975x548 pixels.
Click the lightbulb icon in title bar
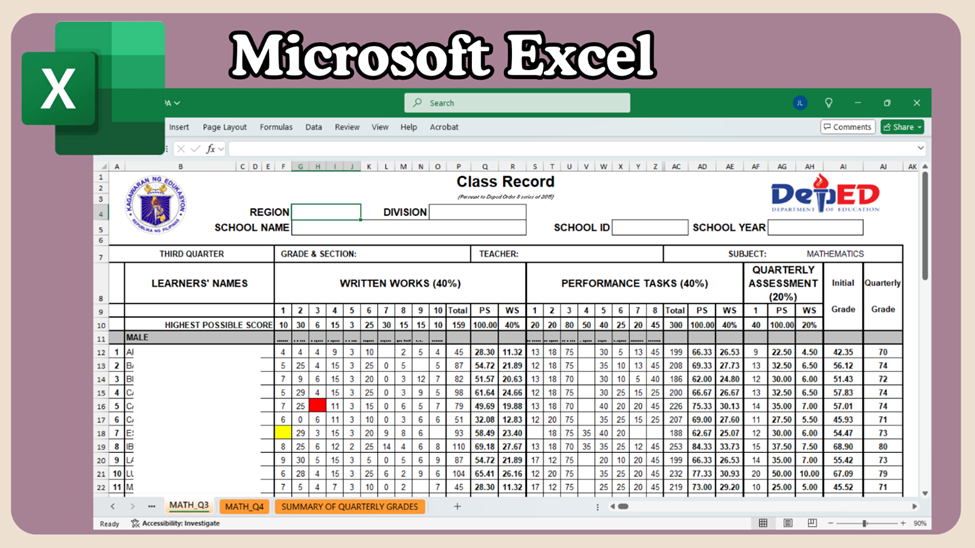pos(828,103)
